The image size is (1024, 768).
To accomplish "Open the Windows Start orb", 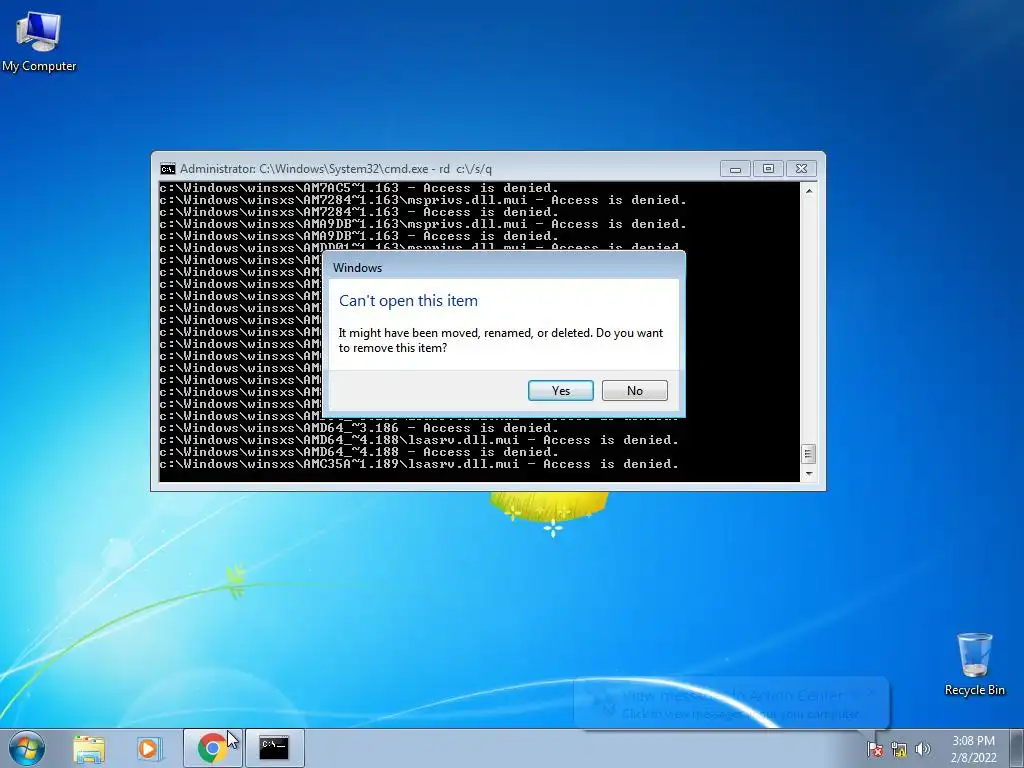I will (x=27, y=748).
